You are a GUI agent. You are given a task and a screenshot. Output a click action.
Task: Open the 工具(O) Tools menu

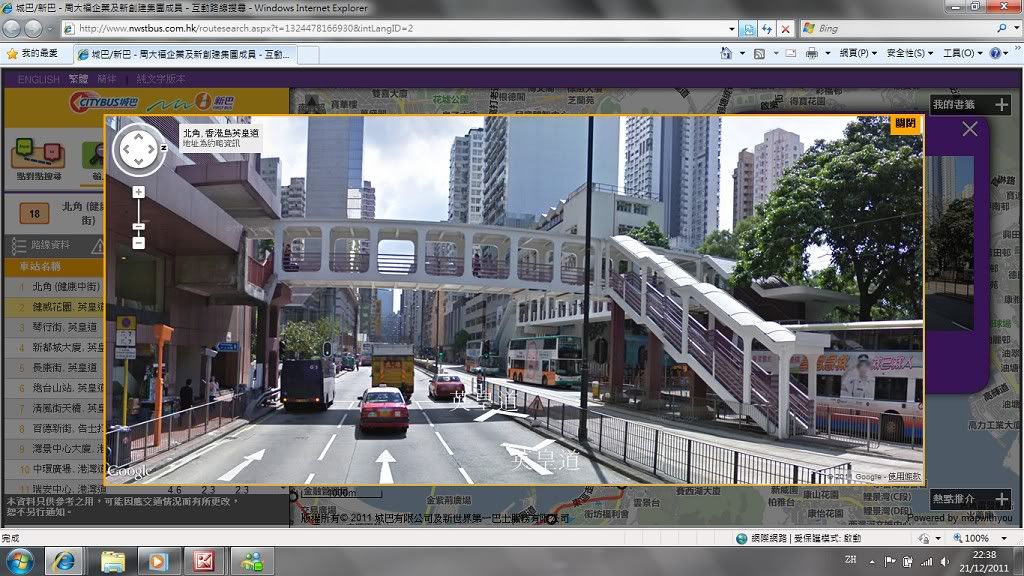coord(963,54)
